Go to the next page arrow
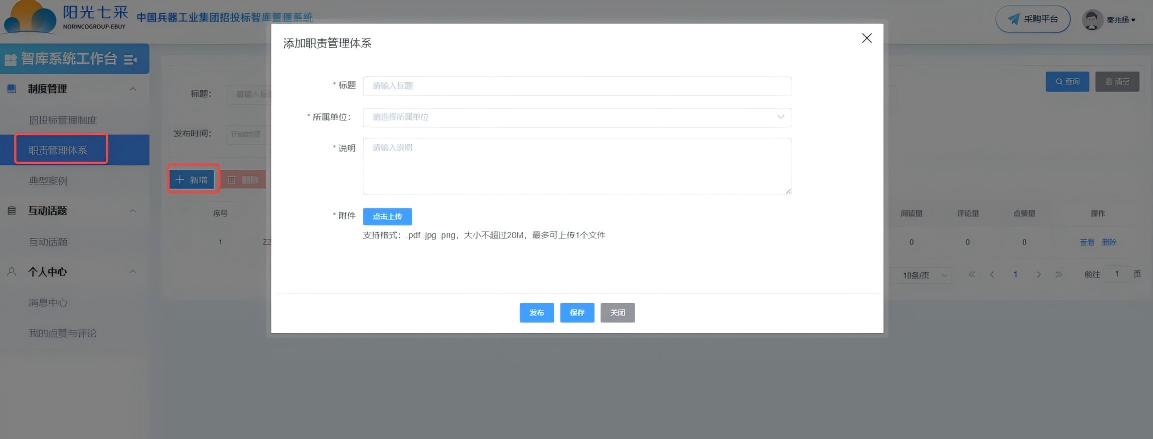This screenshot has height=439, width=1153. 1038,274
